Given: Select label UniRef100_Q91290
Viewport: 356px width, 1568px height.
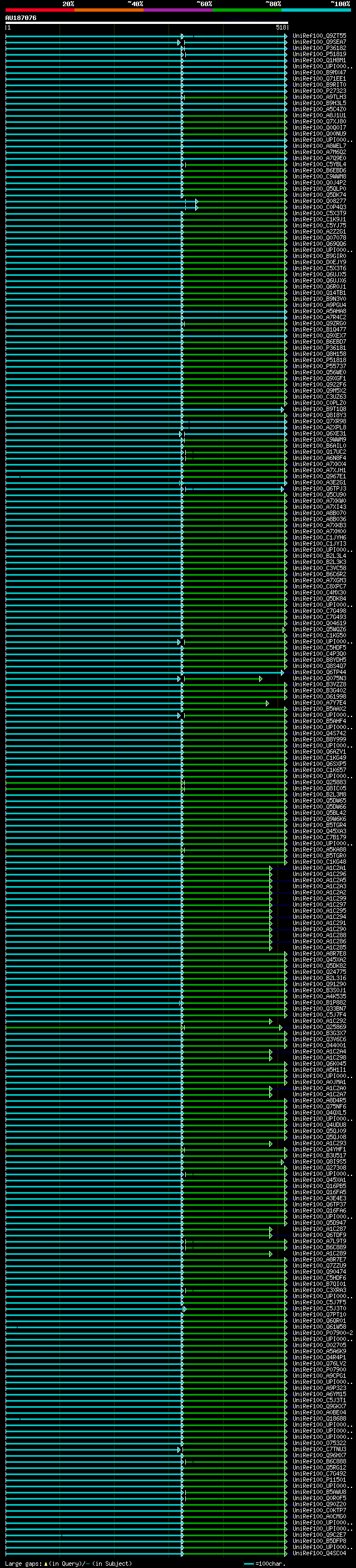Looking at the screenshot, I should pyautogui.click(x=319, y=983).
